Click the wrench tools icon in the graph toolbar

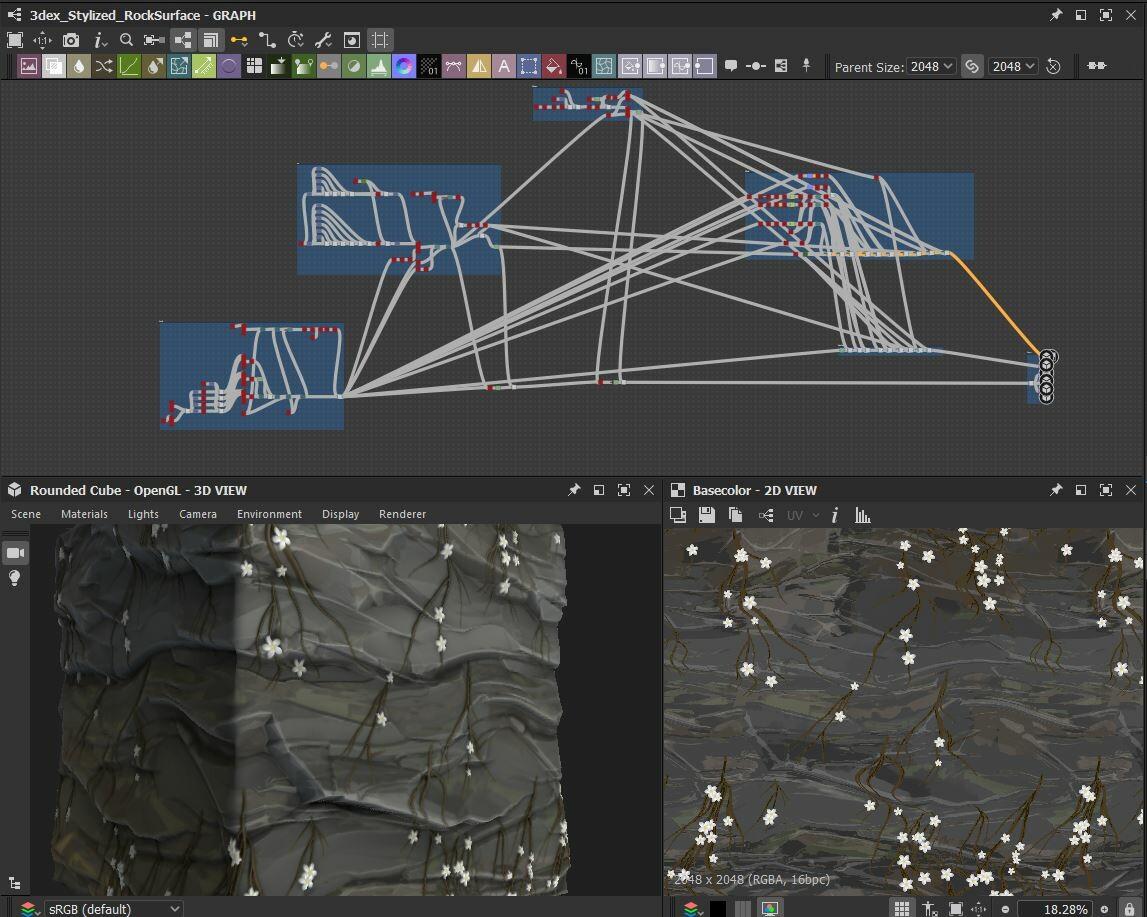tap(322, 40)
